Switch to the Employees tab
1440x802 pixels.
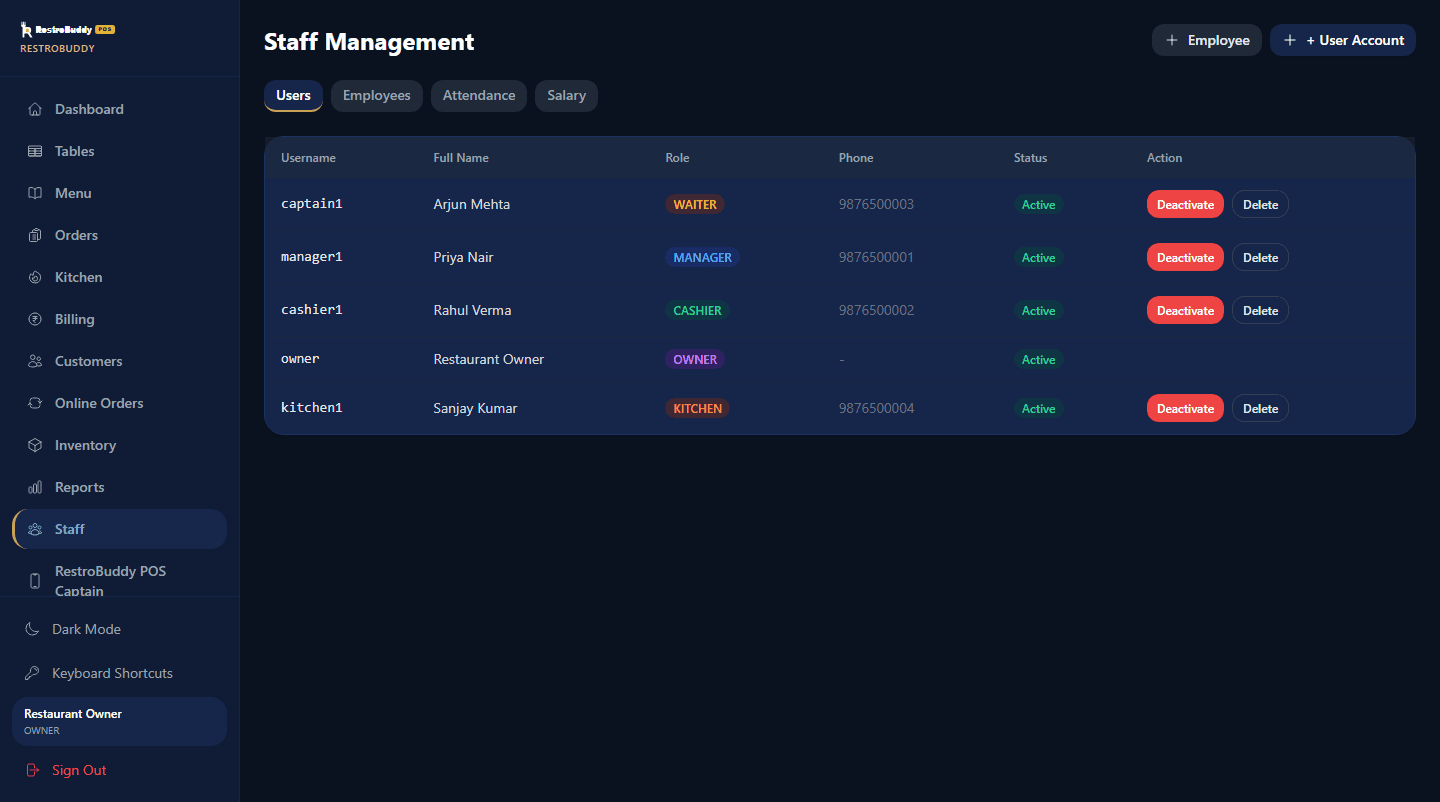click(377, 96)
